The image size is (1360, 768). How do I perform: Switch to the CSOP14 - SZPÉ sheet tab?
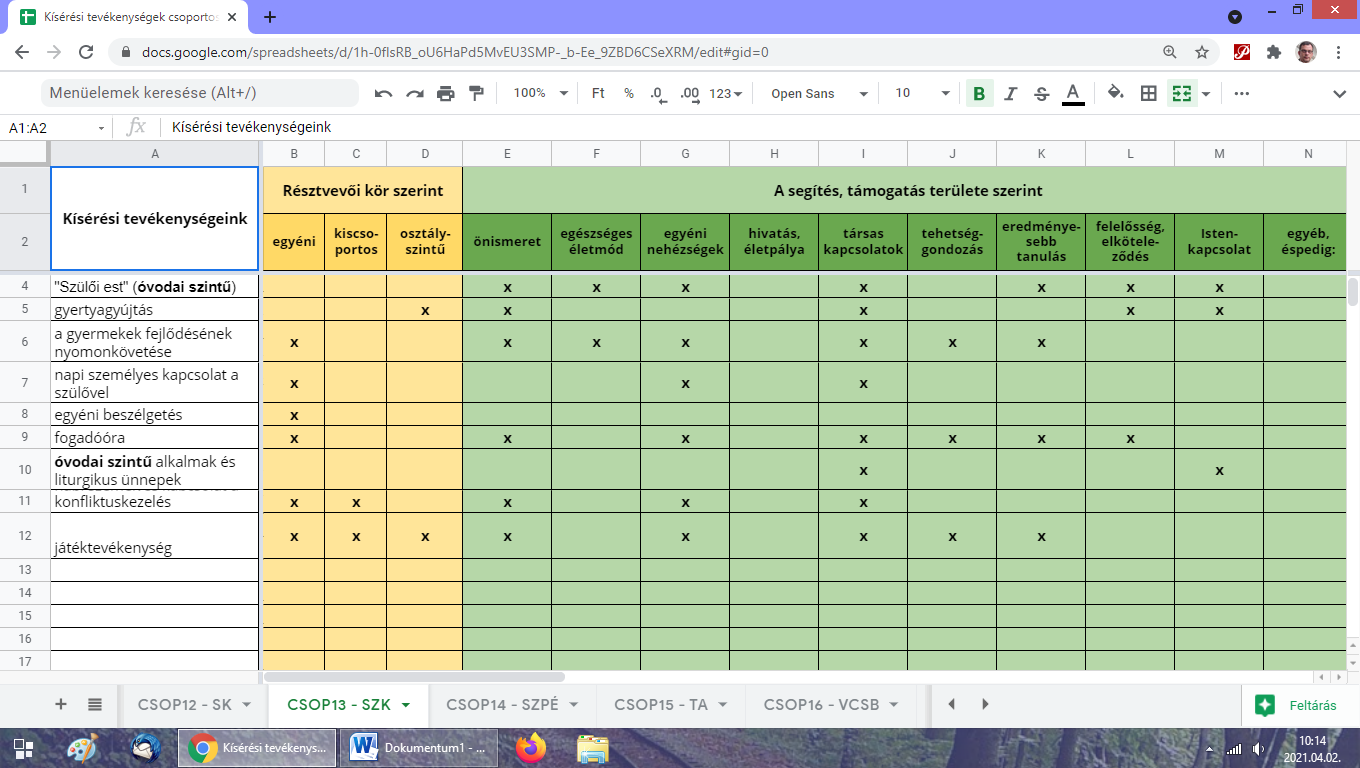502,704
